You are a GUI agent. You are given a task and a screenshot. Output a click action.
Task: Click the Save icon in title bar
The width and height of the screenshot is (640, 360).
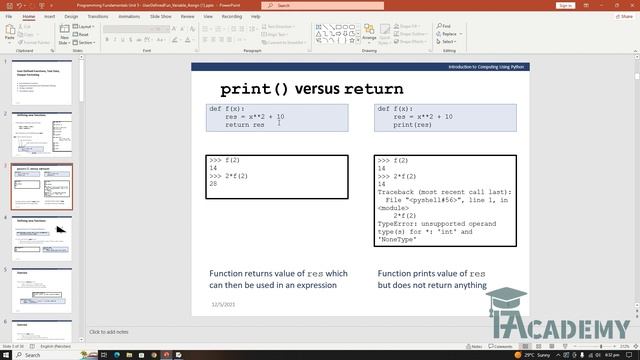click(9, 5)
